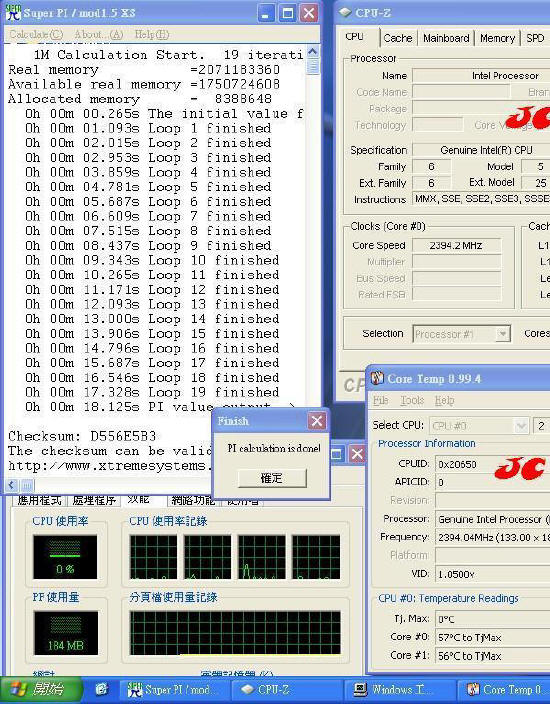Open the Help menu in Core Temp
The height and width of the screenshot is (704, 550).
pos(444,400)
